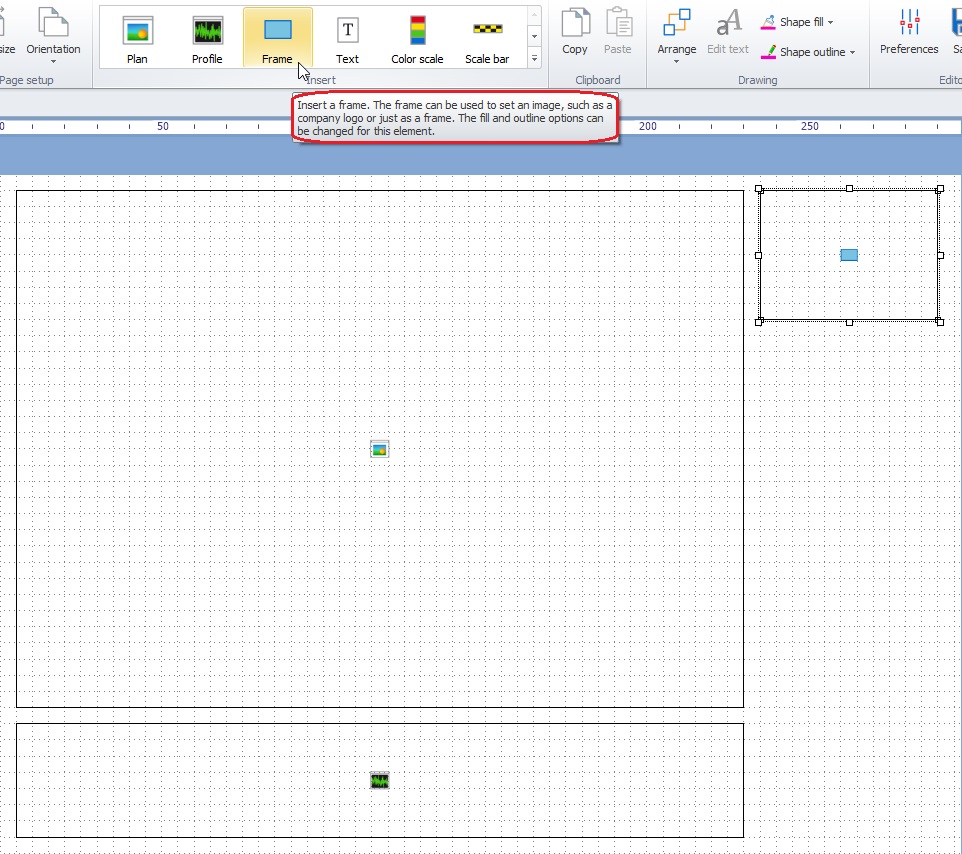Click the Shape fill pencil icon
The height and width of the screenshot is (854, 962).
(x=769, y=20)
